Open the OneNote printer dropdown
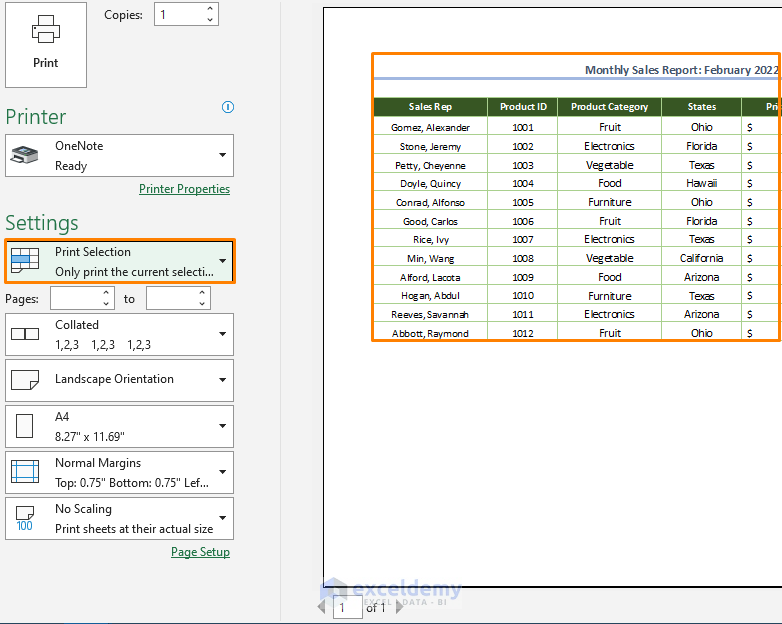Viewport: 782px width, 624px height. tap(222, 155)
